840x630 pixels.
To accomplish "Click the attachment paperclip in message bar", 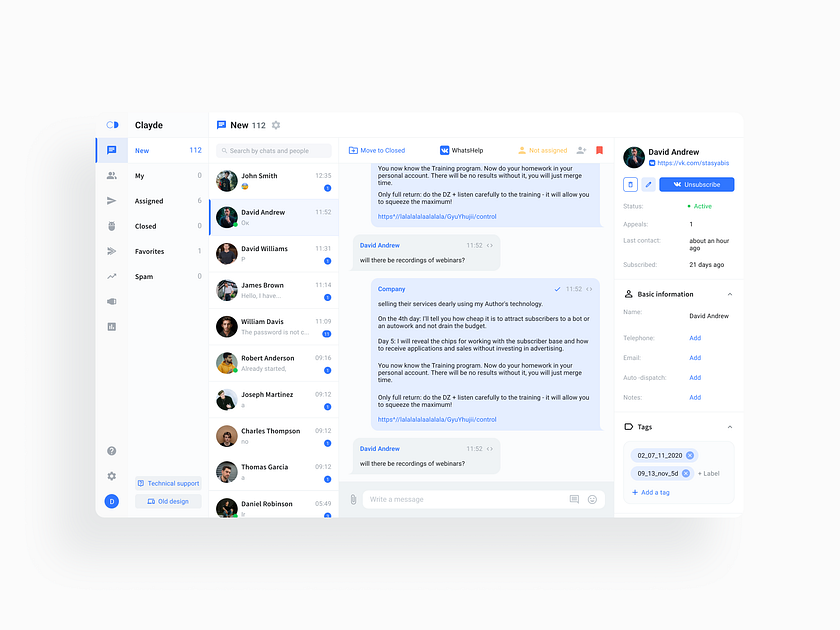I will tap(355, 497).
